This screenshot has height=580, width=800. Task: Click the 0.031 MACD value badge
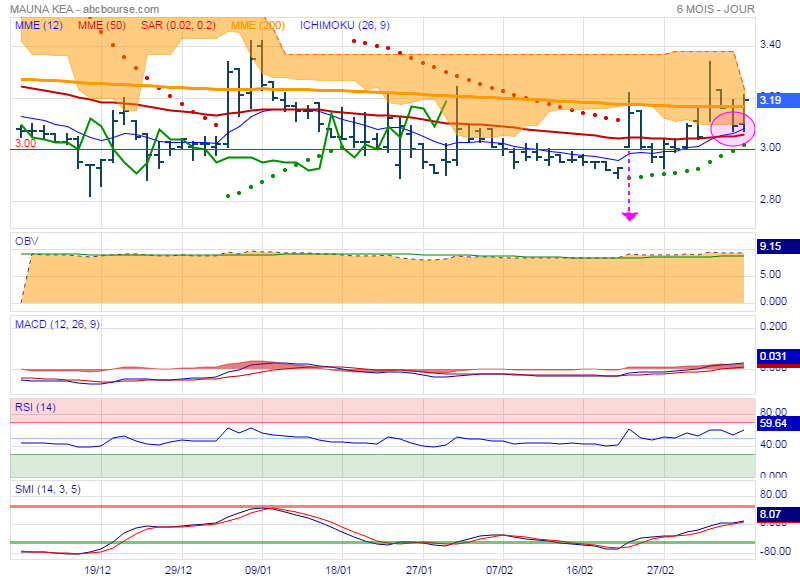(778, 357)
